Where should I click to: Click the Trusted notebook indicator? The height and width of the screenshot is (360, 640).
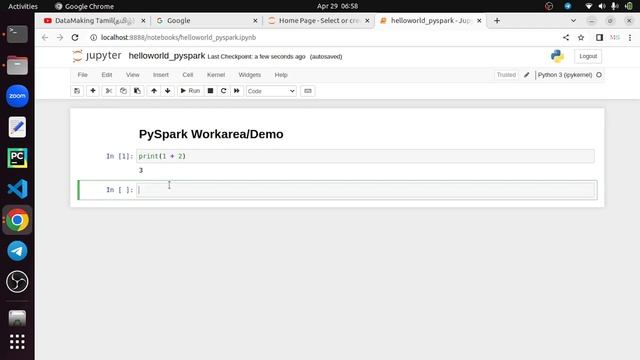coord(506,75)
